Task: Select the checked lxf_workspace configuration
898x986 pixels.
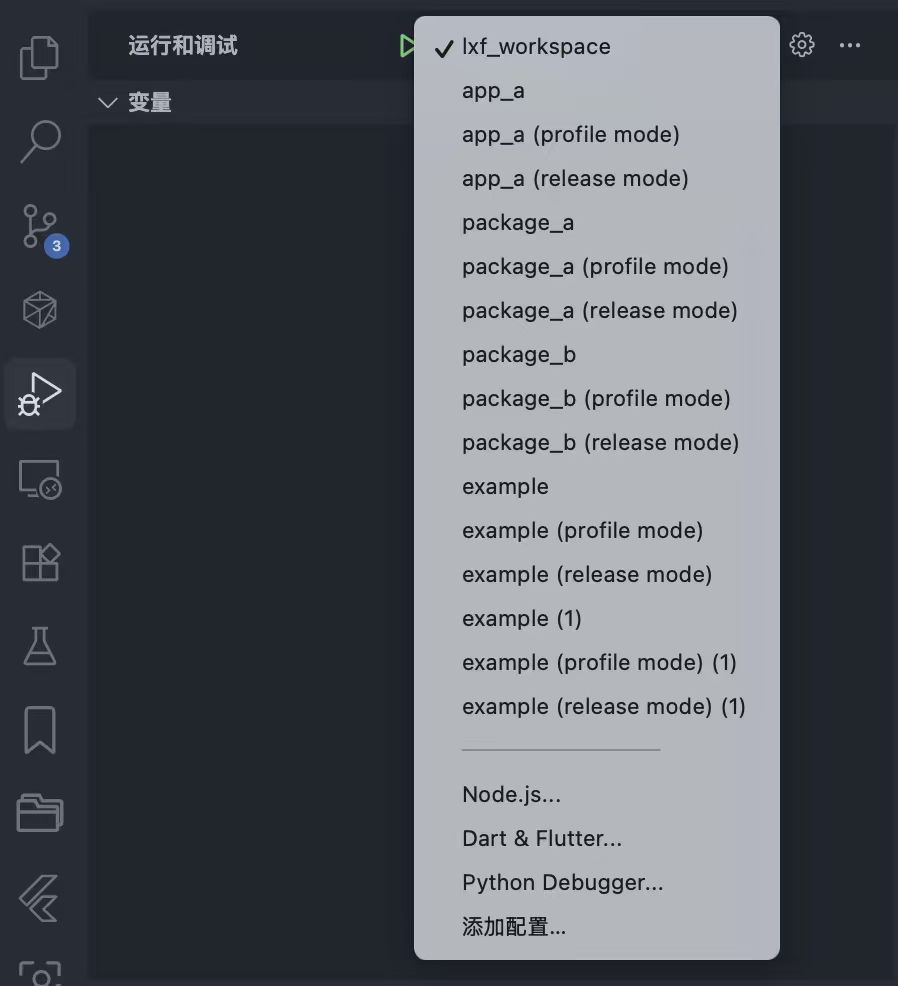Action: tap(536, 47)
